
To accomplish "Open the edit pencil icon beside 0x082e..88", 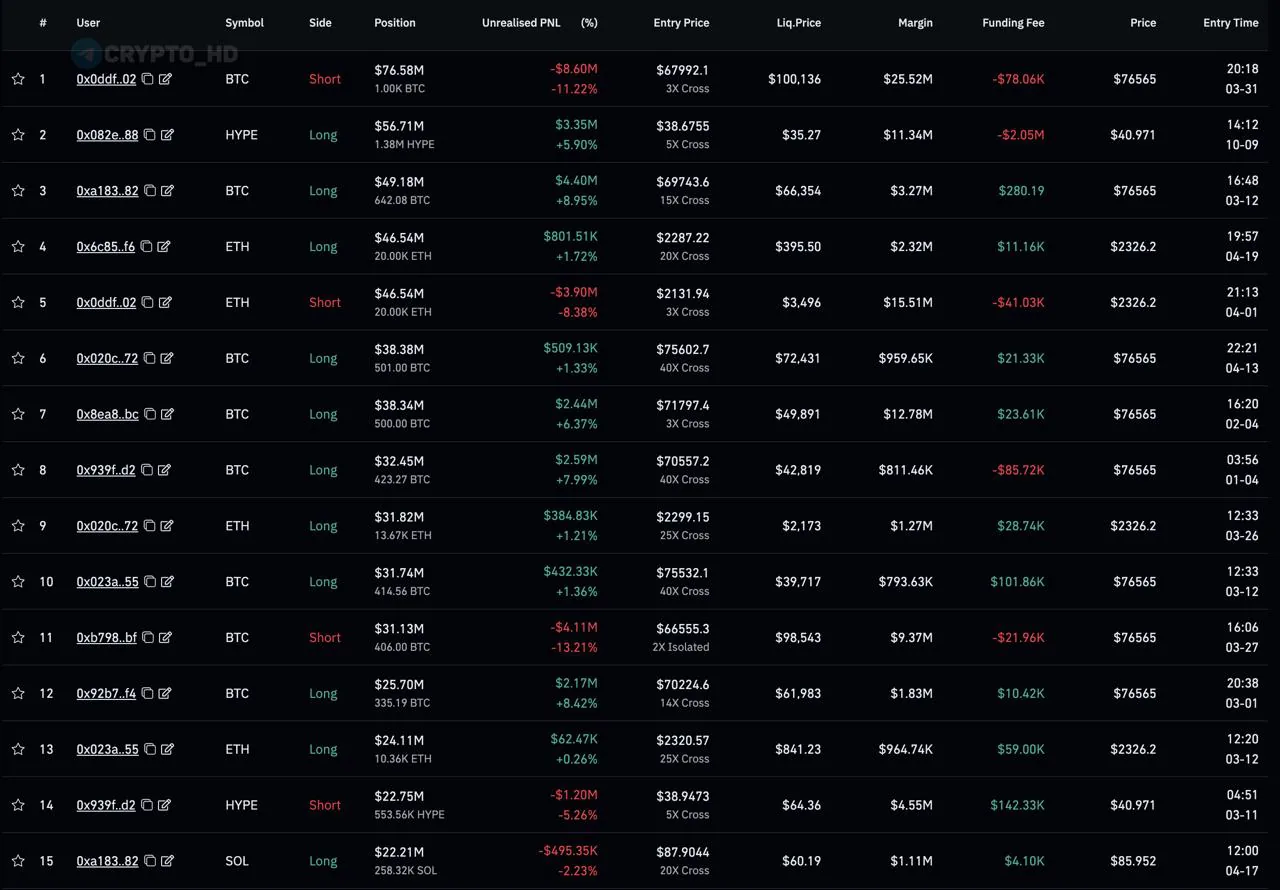I will (x=167, y=135).
